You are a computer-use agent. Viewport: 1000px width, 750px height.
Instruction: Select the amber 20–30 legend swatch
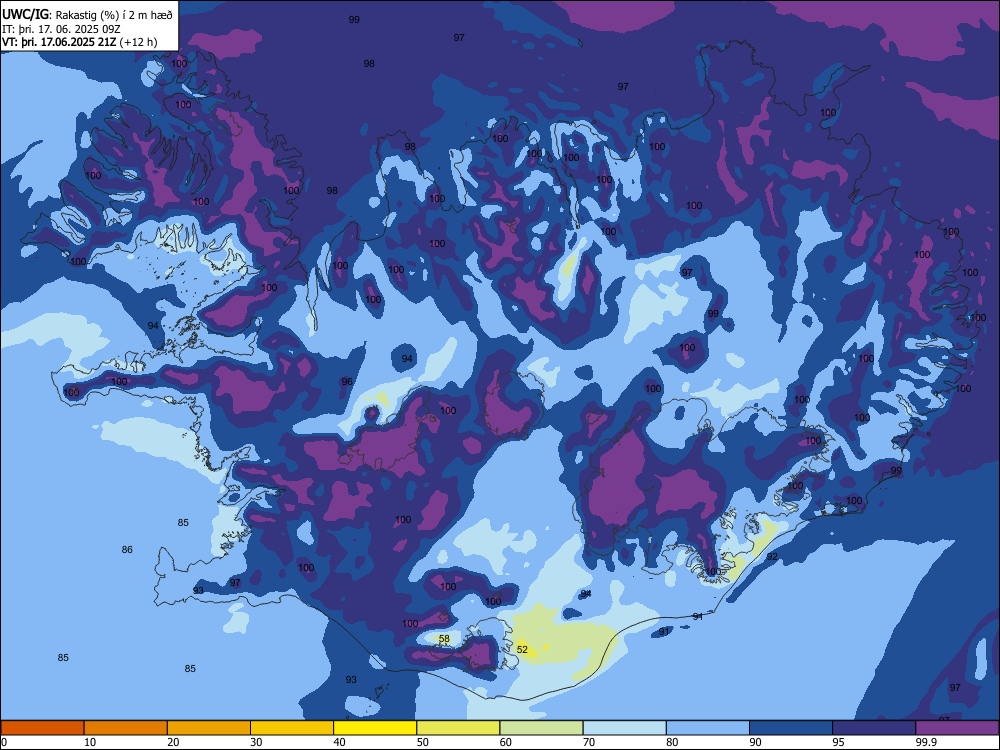209,728
